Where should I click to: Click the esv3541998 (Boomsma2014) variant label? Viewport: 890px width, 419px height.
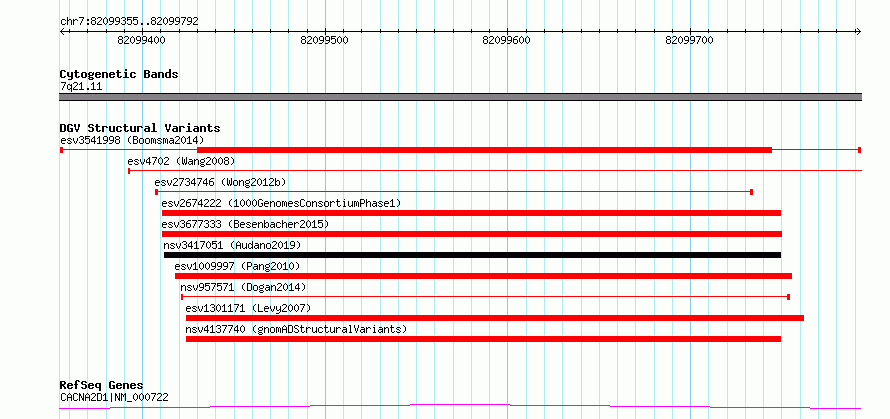pyautogui.click(x=132, y=140)
